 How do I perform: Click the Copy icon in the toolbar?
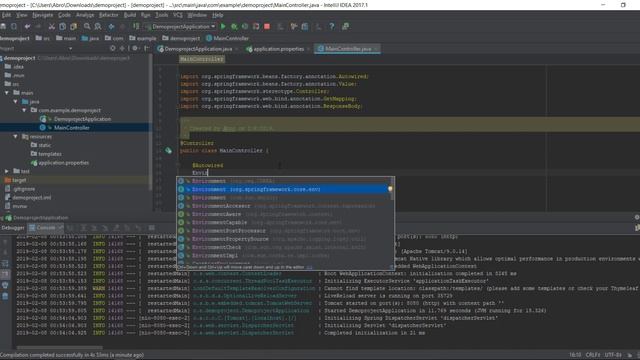tap(62, 27)
